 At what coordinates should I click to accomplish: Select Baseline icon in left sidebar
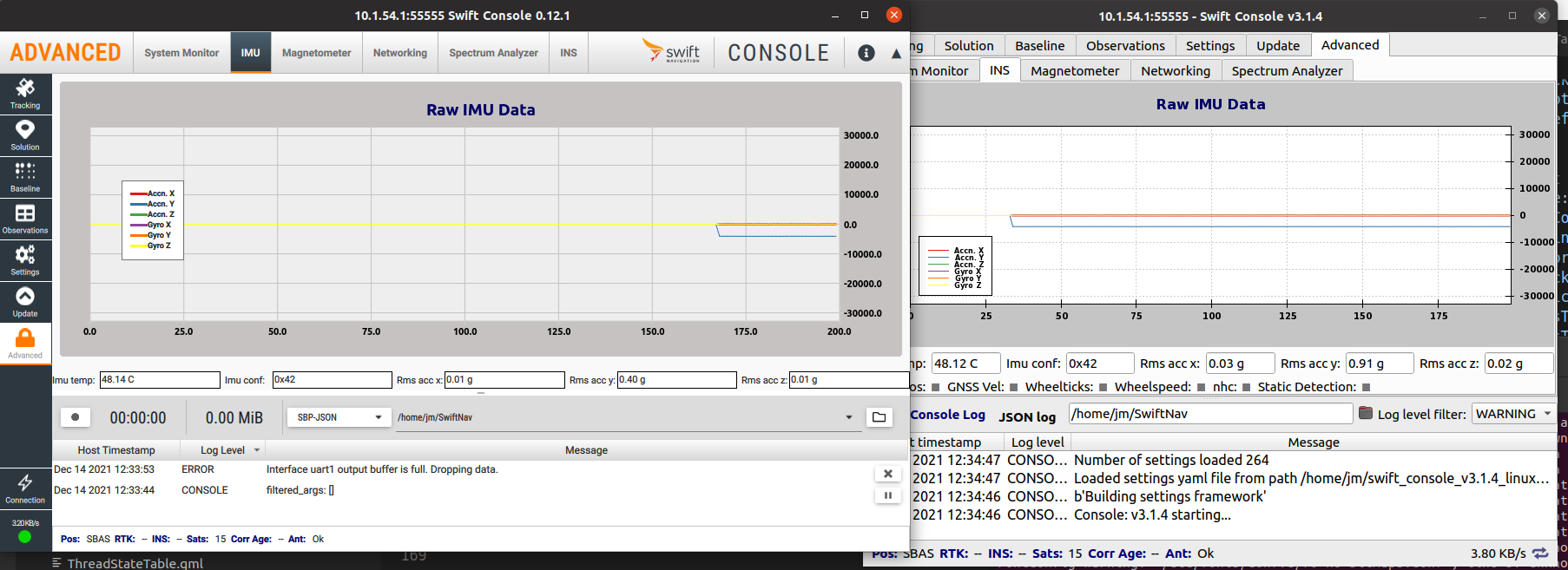point(25,177)
